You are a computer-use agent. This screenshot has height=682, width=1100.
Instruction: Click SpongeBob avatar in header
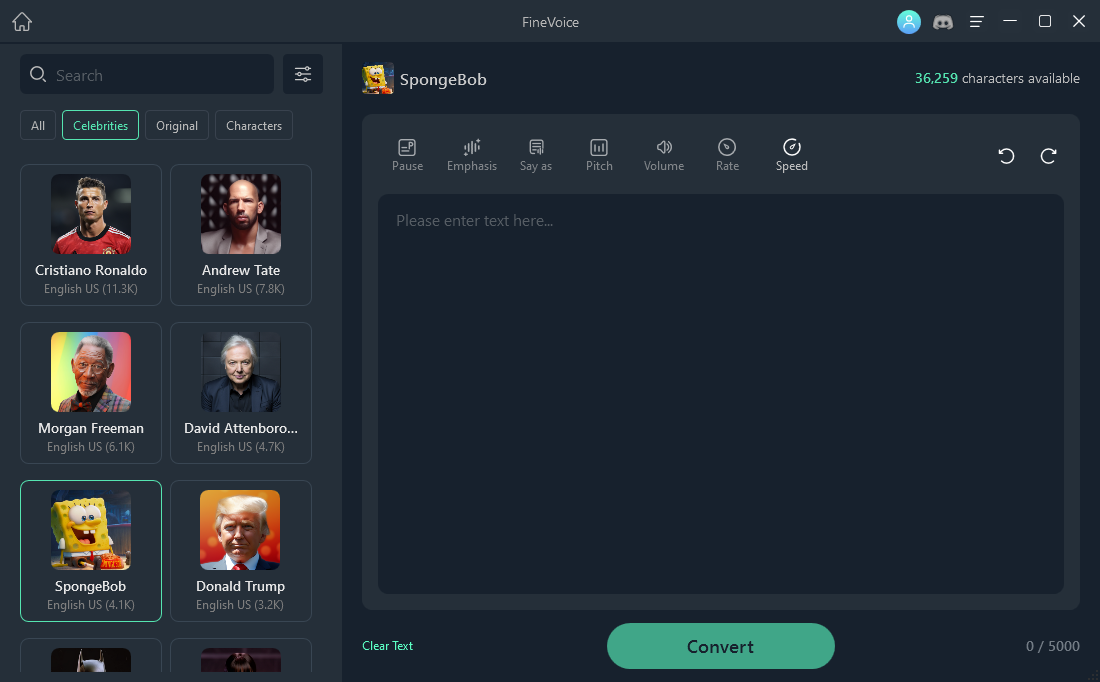378,79
